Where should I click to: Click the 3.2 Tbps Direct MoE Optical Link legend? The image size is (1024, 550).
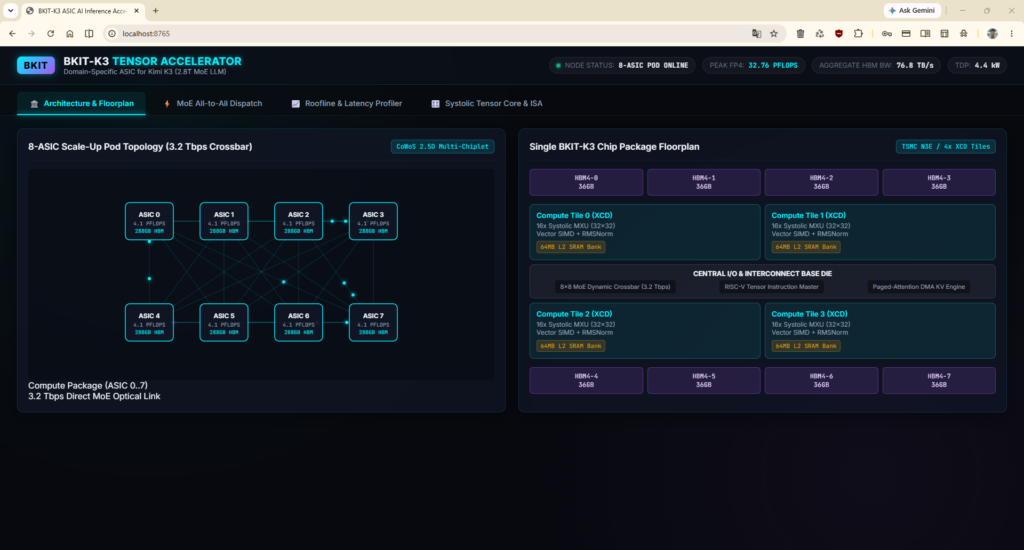click(x=94, y=396)
